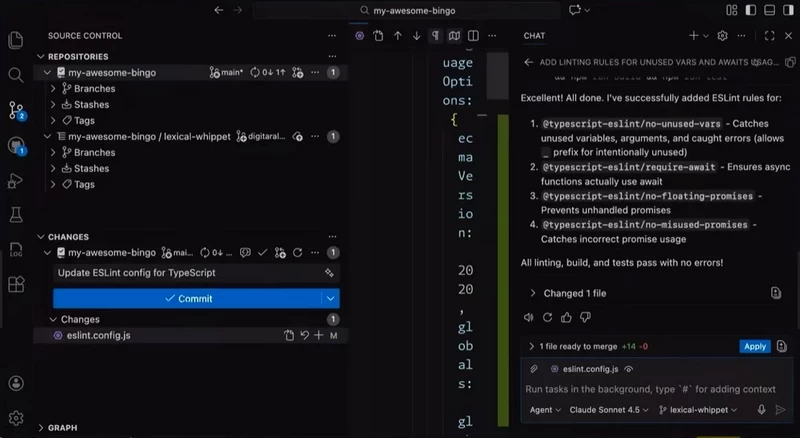Give thumbs up to chat response
This screenshot has width=800, height=438.
(566, 318)
